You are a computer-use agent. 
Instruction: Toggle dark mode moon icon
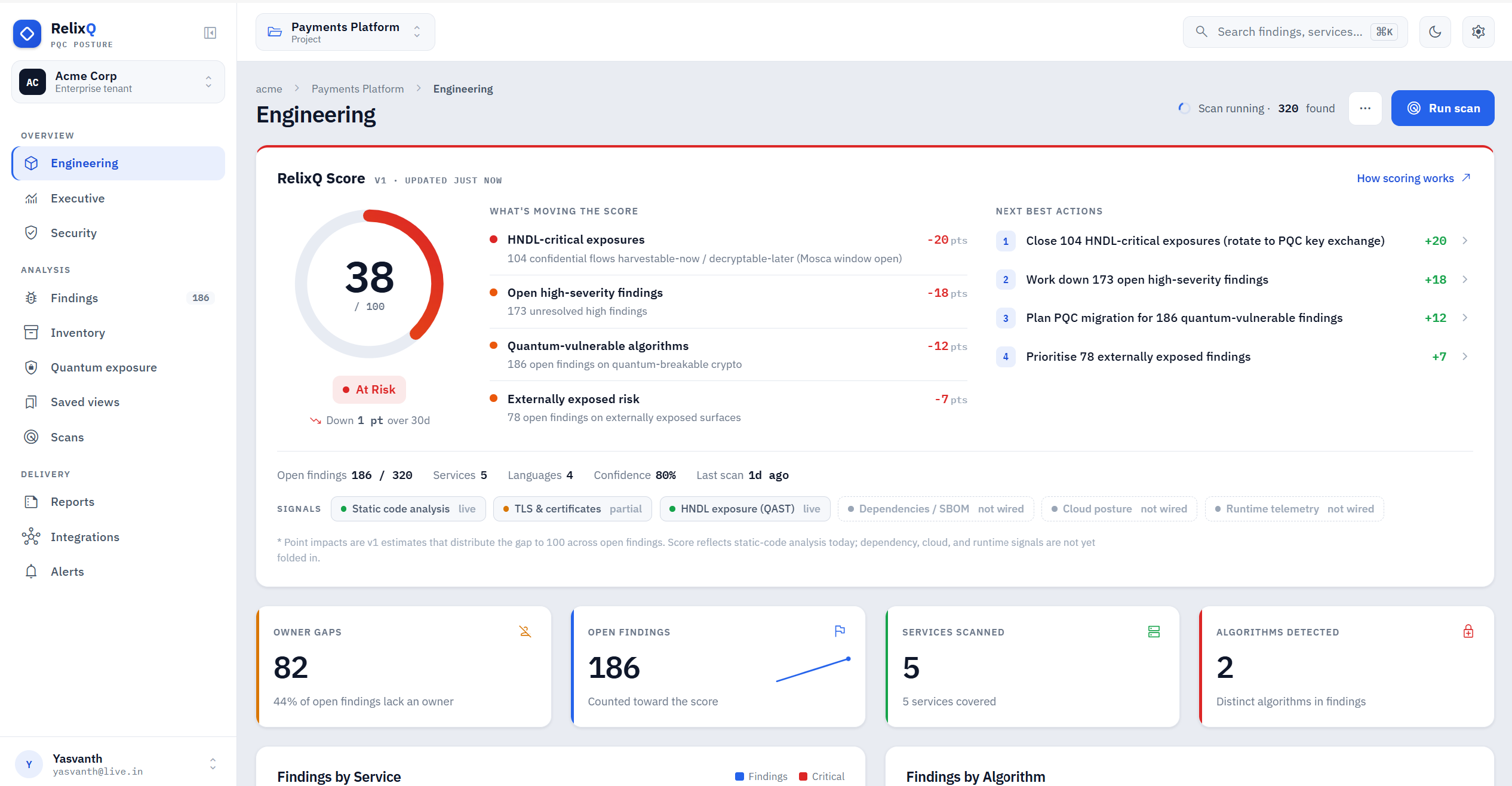[x=1435, y=32]
